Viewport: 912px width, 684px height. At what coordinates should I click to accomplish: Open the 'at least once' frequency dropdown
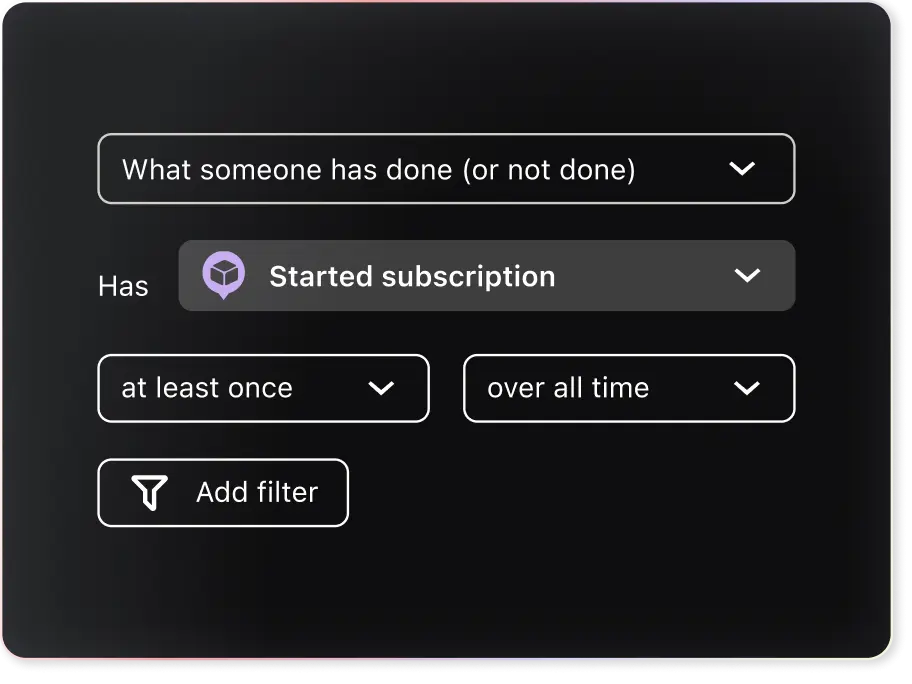click(263, 388)
